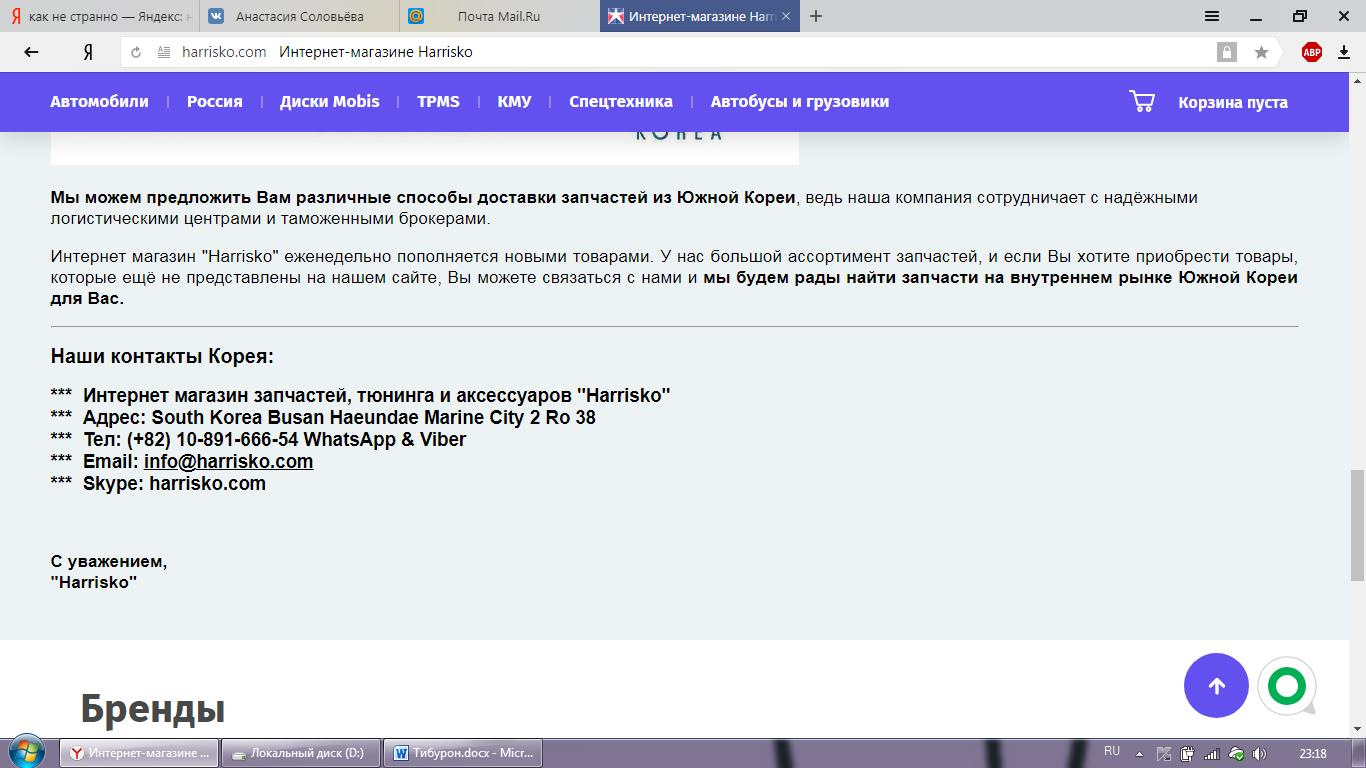Open the Автобусы и грузовики menu item

pos(799,101)
